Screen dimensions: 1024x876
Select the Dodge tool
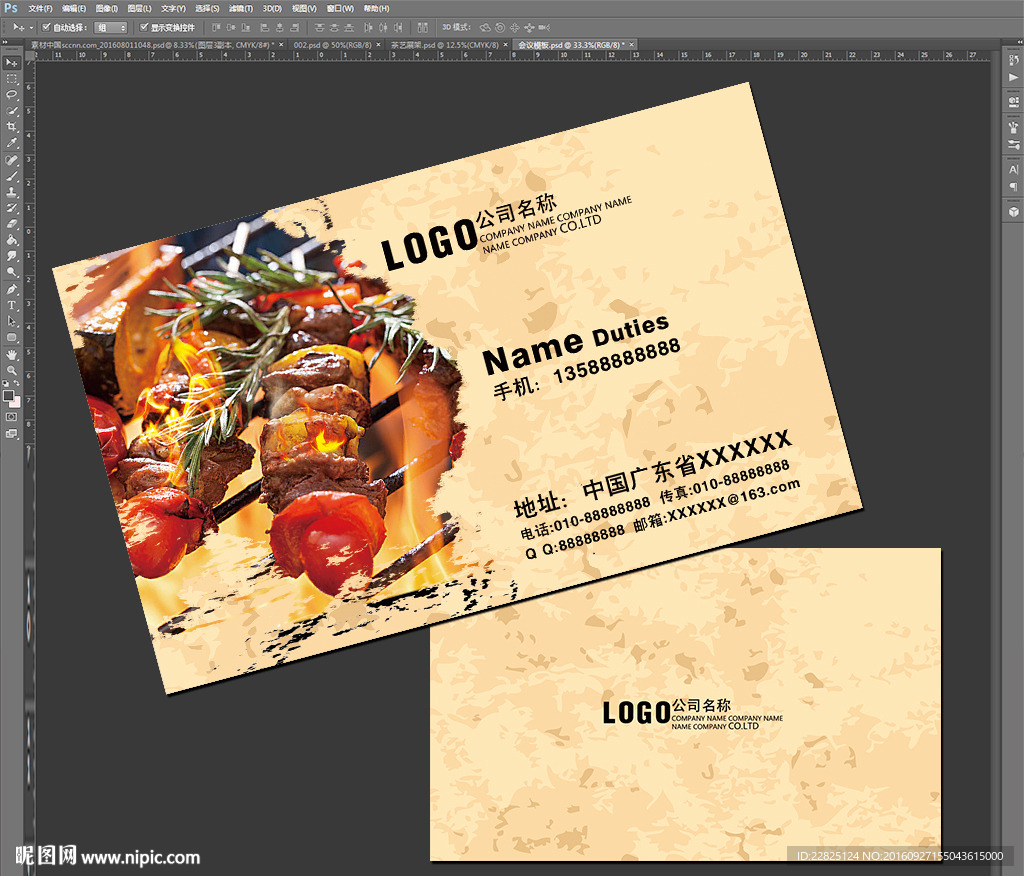(x=11, y=272)
